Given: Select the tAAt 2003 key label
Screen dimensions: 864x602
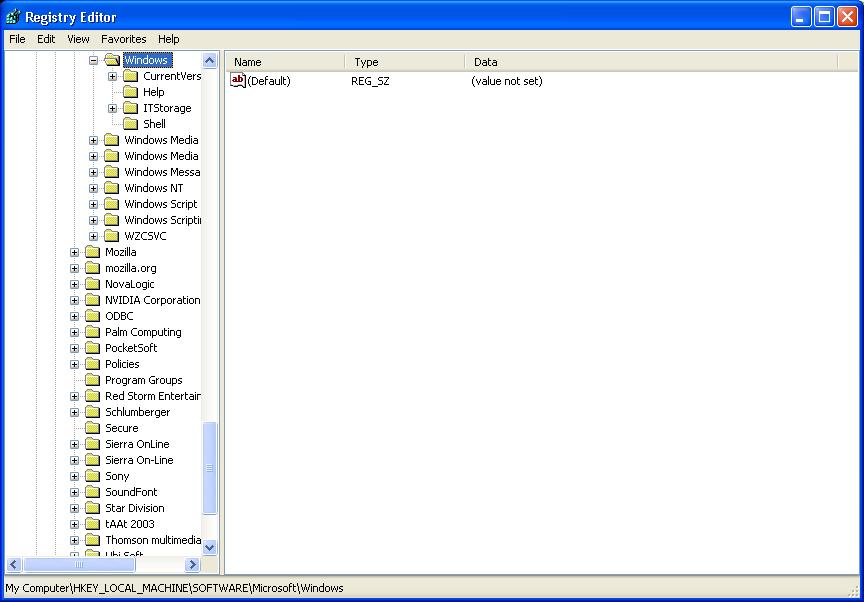Looking at the screenshot, I should [130, 524].
